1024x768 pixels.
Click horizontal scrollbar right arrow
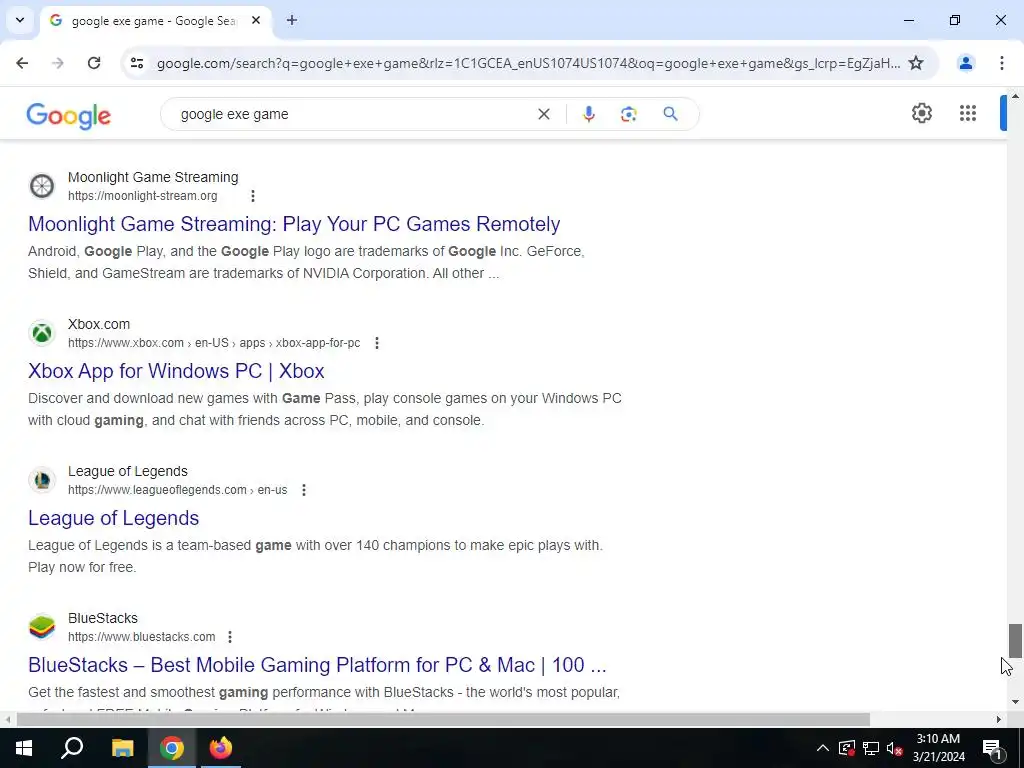[998, 720]
